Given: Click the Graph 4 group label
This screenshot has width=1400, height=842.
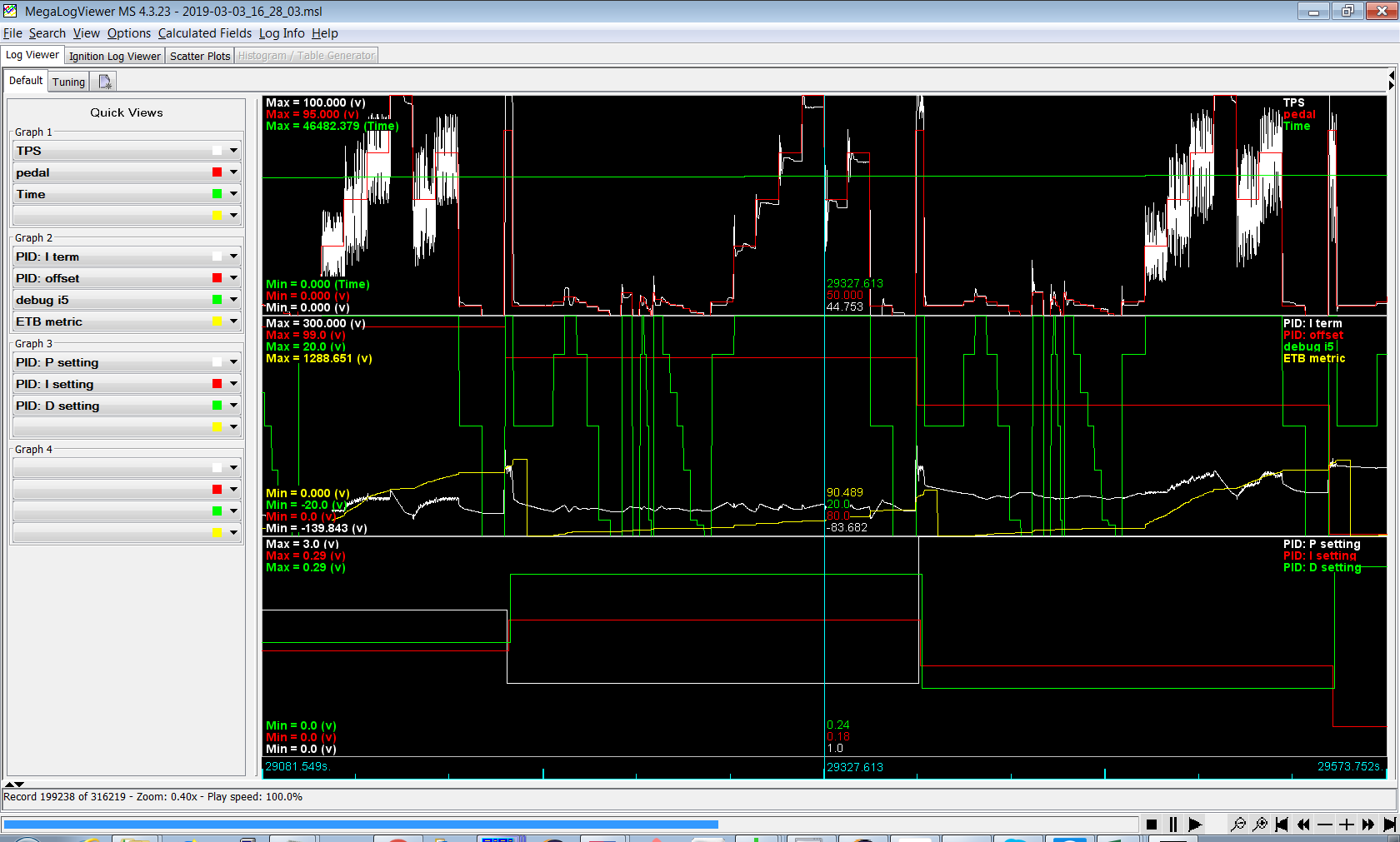Looking at the screenshot, I should (33, 450).
